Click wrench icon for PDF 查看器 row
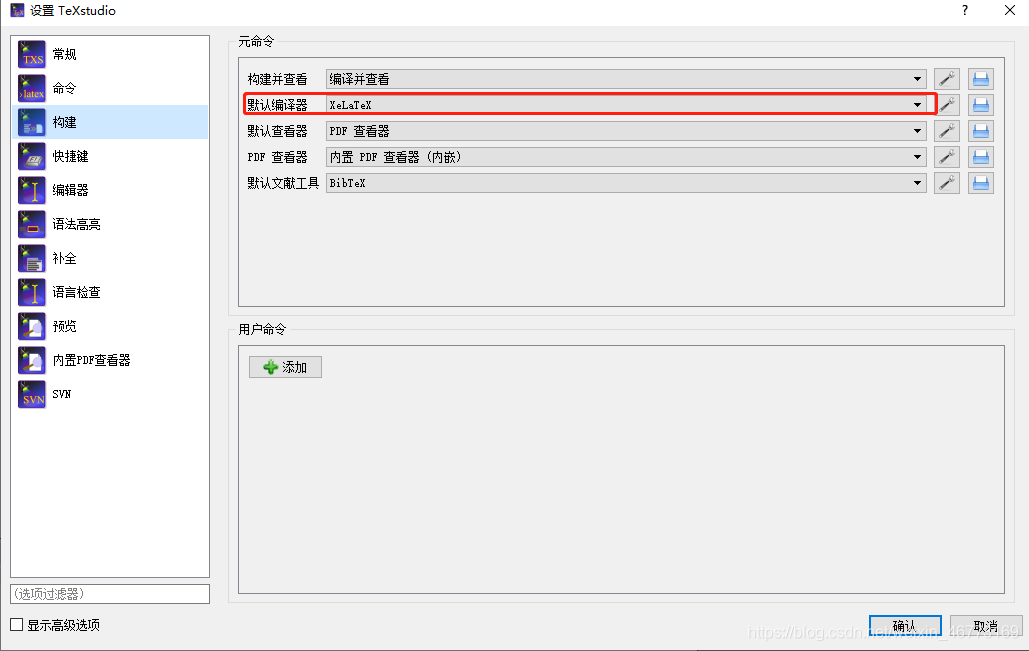Screen dimensions: 1029x651 tap(946, 157)
